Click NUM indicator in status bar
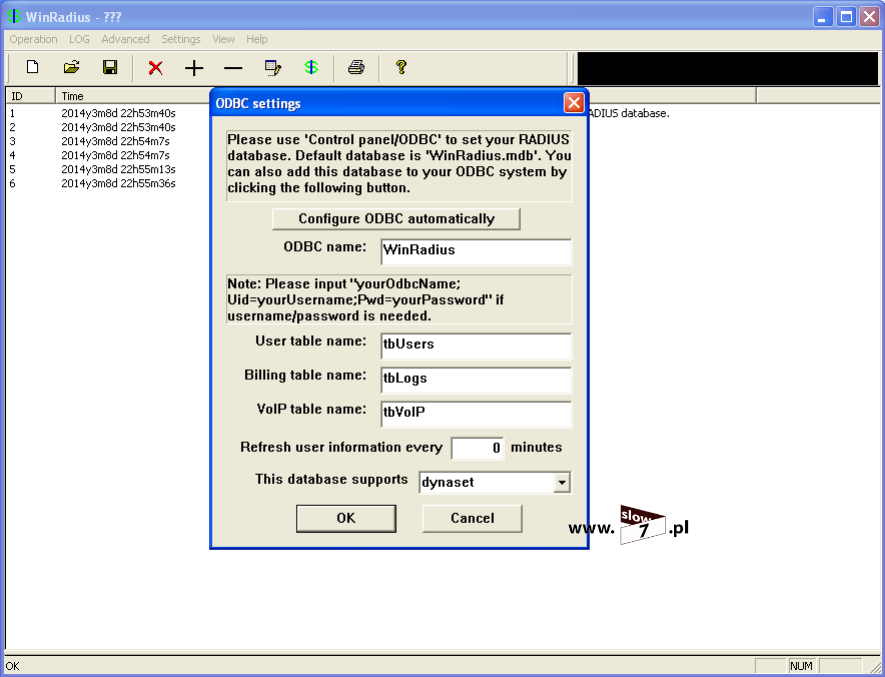885x677 pixels. coord(801,666)
